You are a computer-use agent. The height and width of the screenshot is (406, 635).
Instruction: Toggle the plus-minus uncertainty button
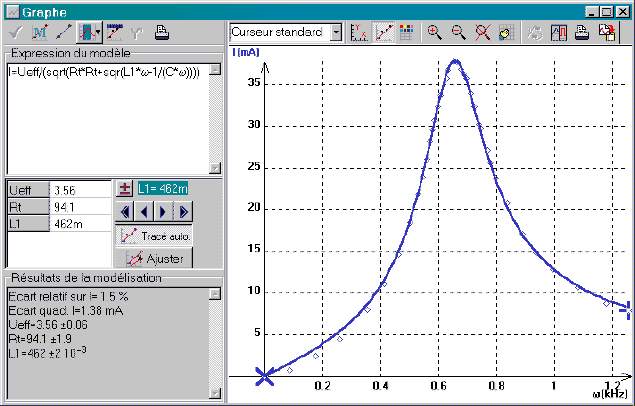(x=124, y=188)
